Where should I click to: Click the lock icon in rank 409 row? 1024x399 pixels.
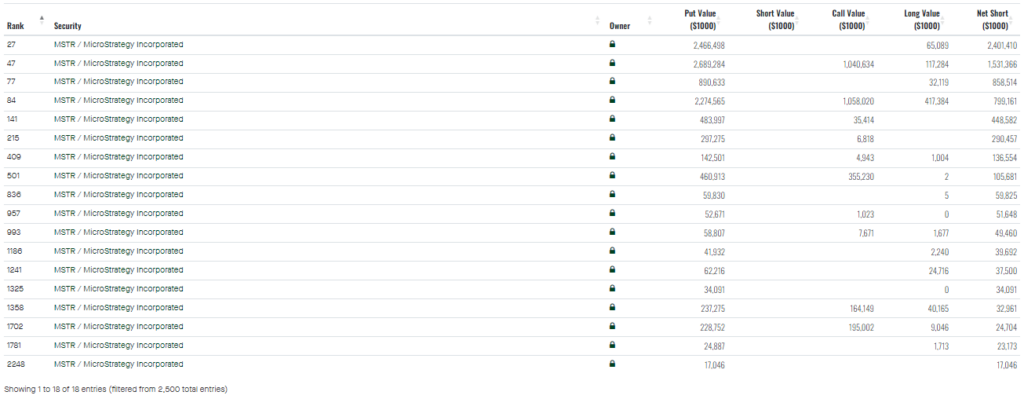pos(612,157)
